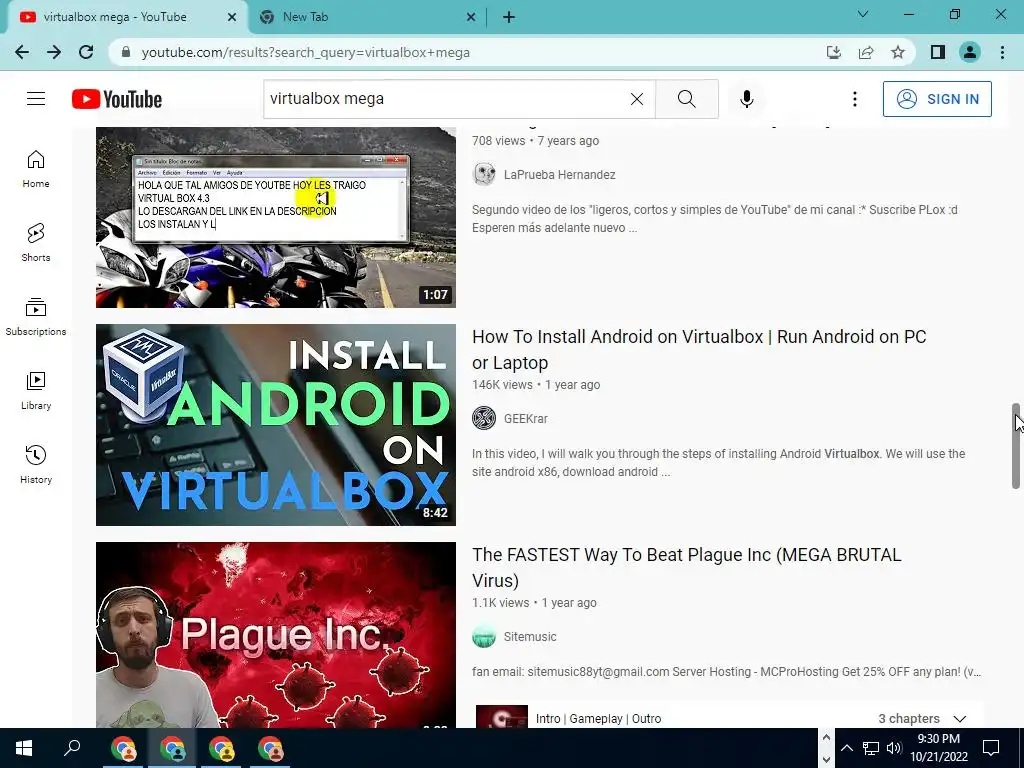
Task: Open Library in sidebar
Action: pos(36,391)
